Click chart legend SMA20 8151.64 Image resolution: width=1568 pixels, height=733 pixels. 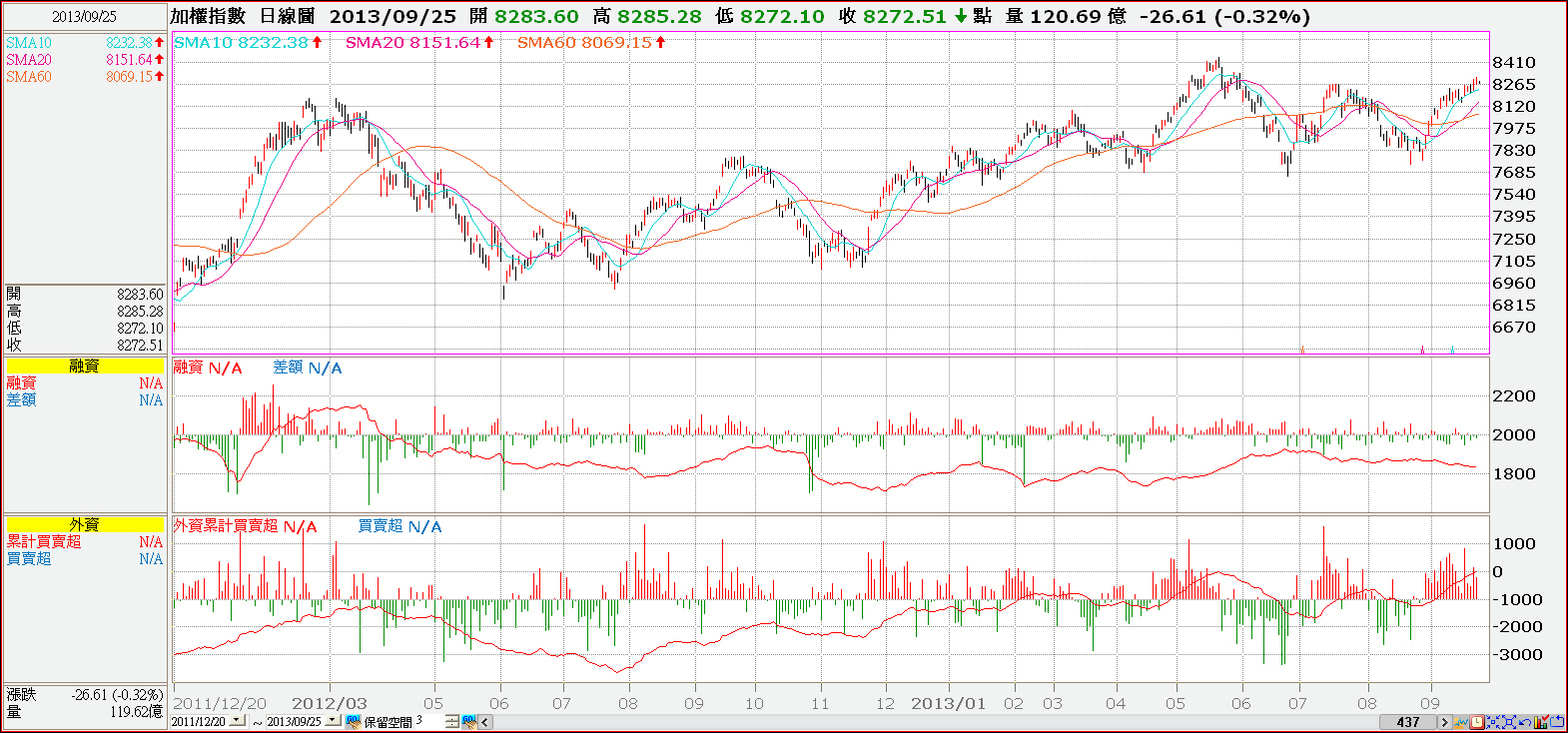point(419,42)
